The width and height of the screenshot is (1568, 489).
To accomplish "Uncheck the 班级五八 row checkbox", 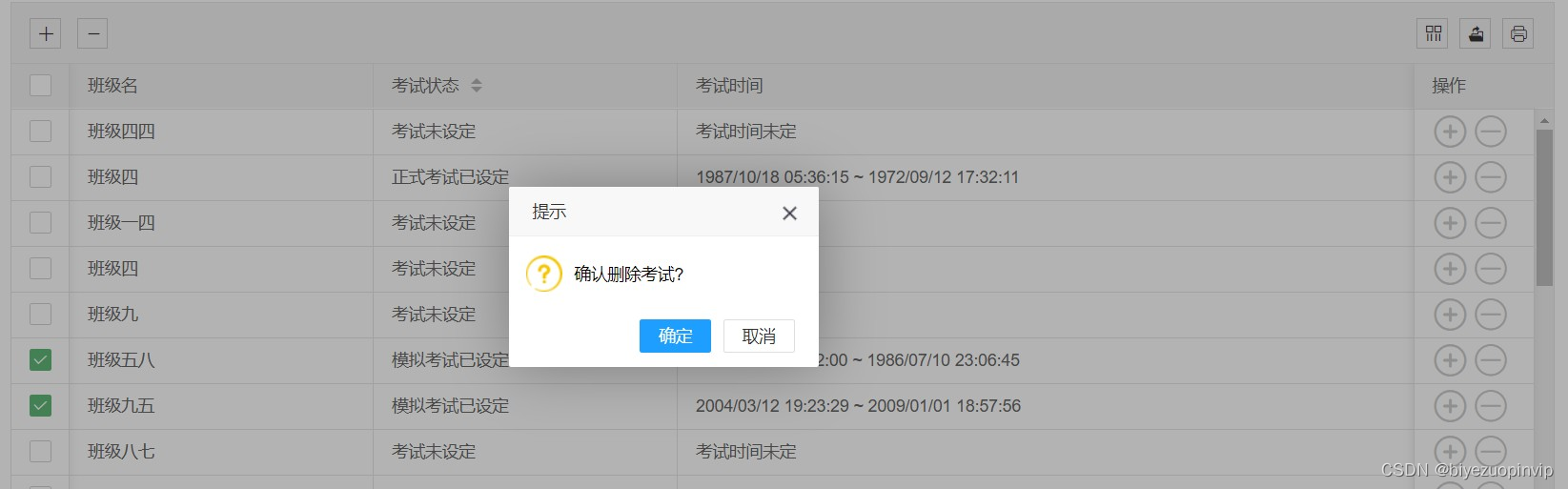I will tap(40, 359).
